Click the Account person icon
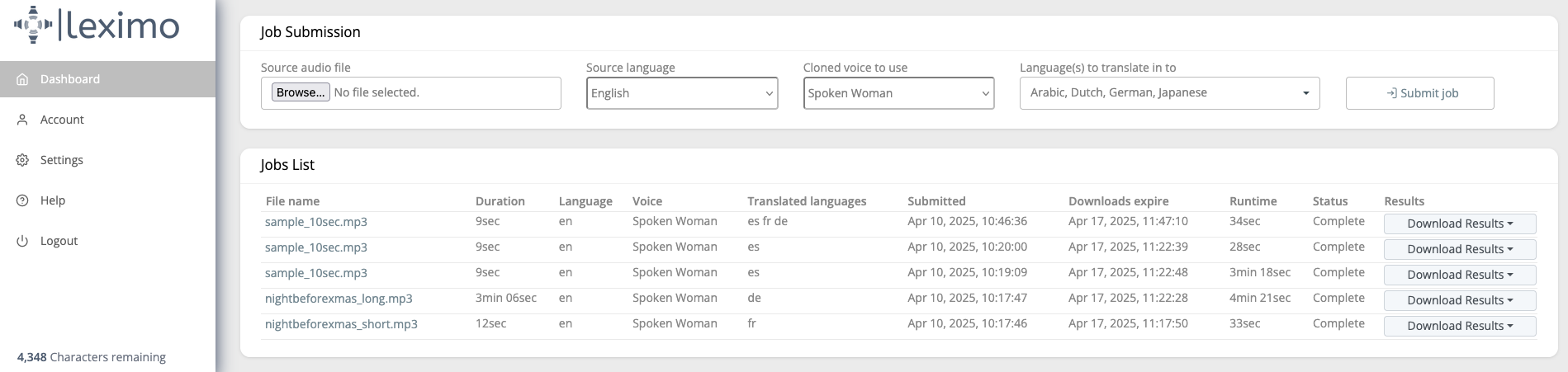The width and height of the screenshot is (1568, 372). click(22, 120)
